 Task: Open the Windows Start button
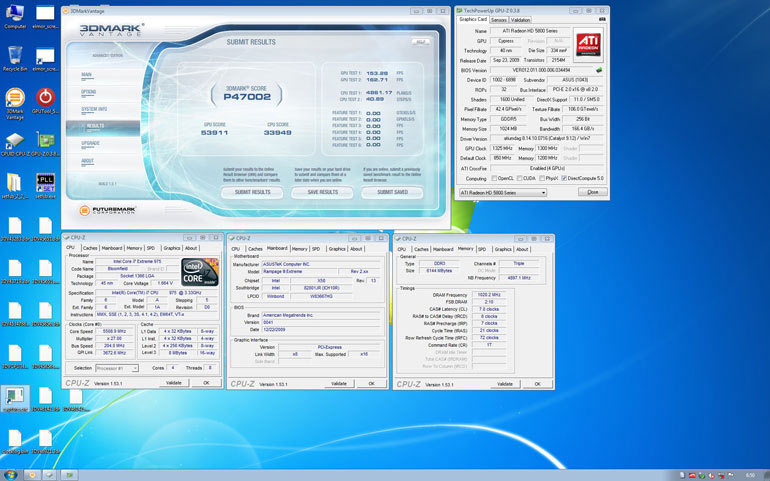(10, 475)
